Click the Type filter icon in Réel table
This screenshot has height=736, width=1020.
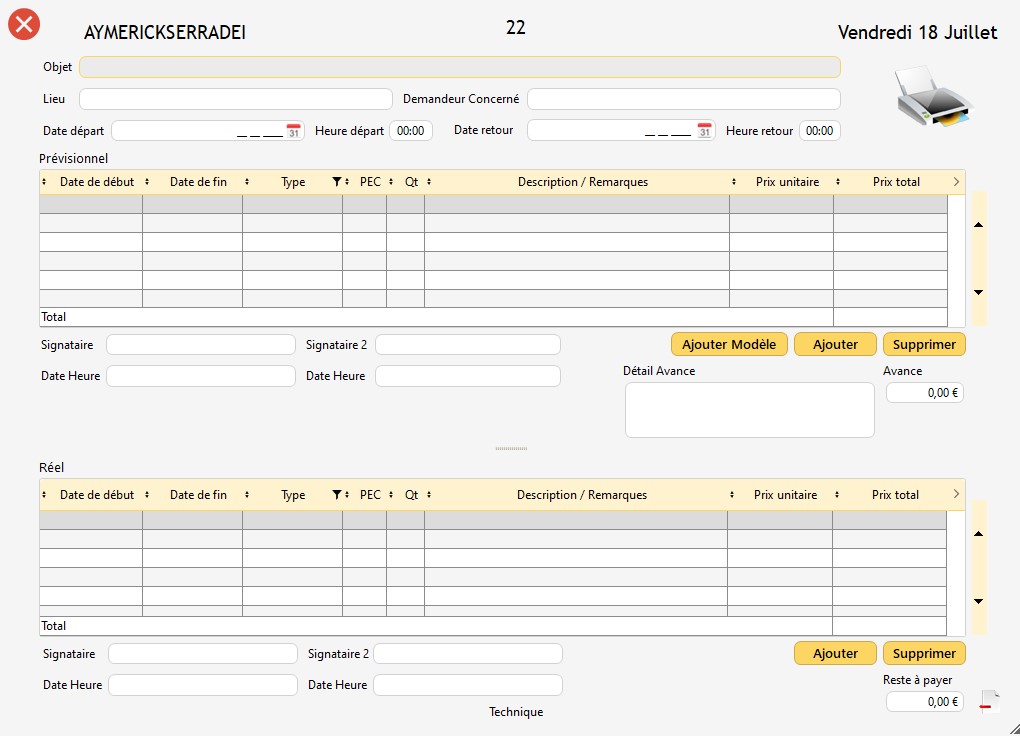click(337, 495)
